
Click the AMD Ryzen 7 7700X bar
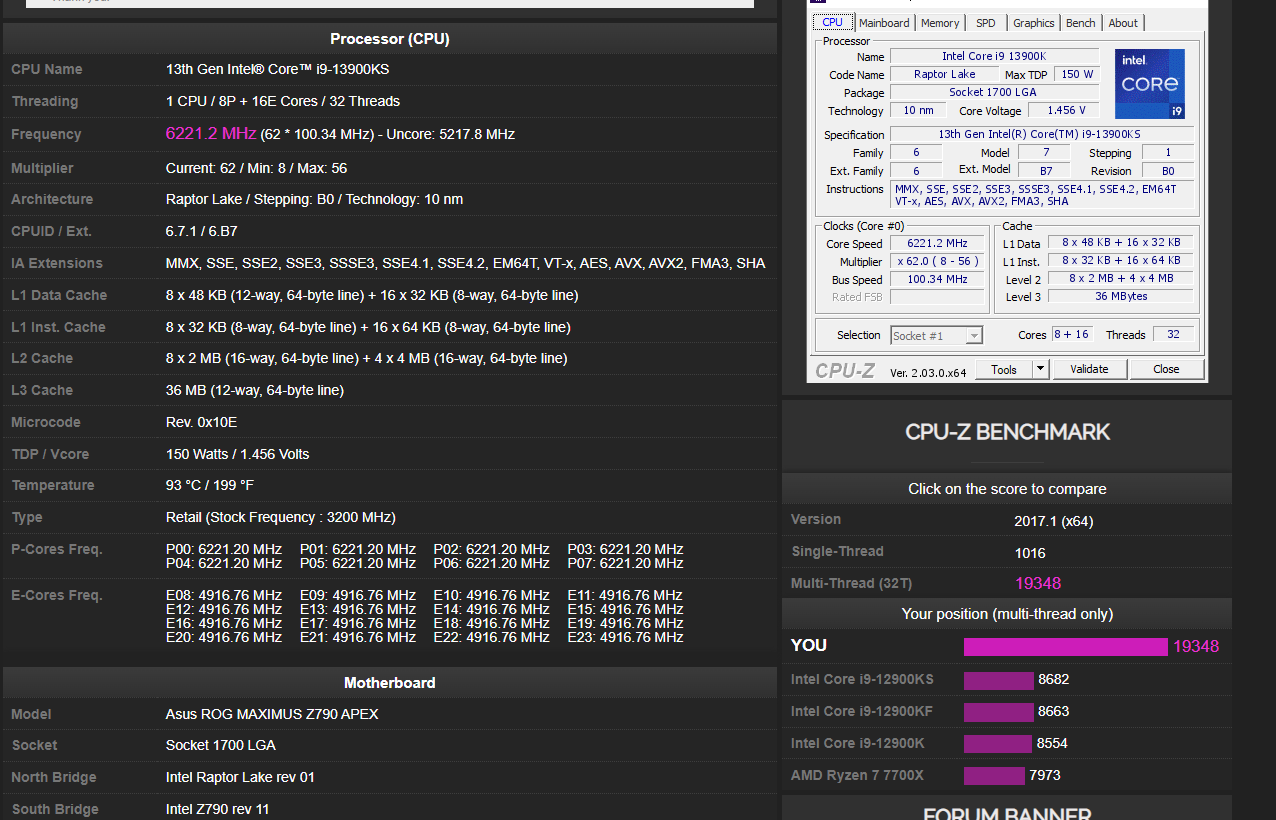(994, 776)
